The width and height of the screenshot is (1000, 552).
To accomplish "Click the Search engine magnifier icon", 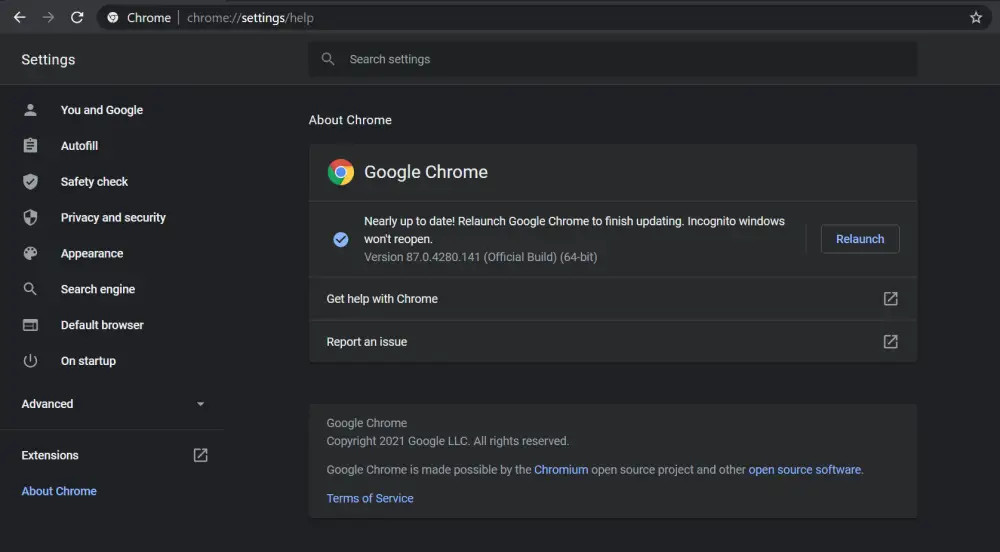I will (30, 289).
